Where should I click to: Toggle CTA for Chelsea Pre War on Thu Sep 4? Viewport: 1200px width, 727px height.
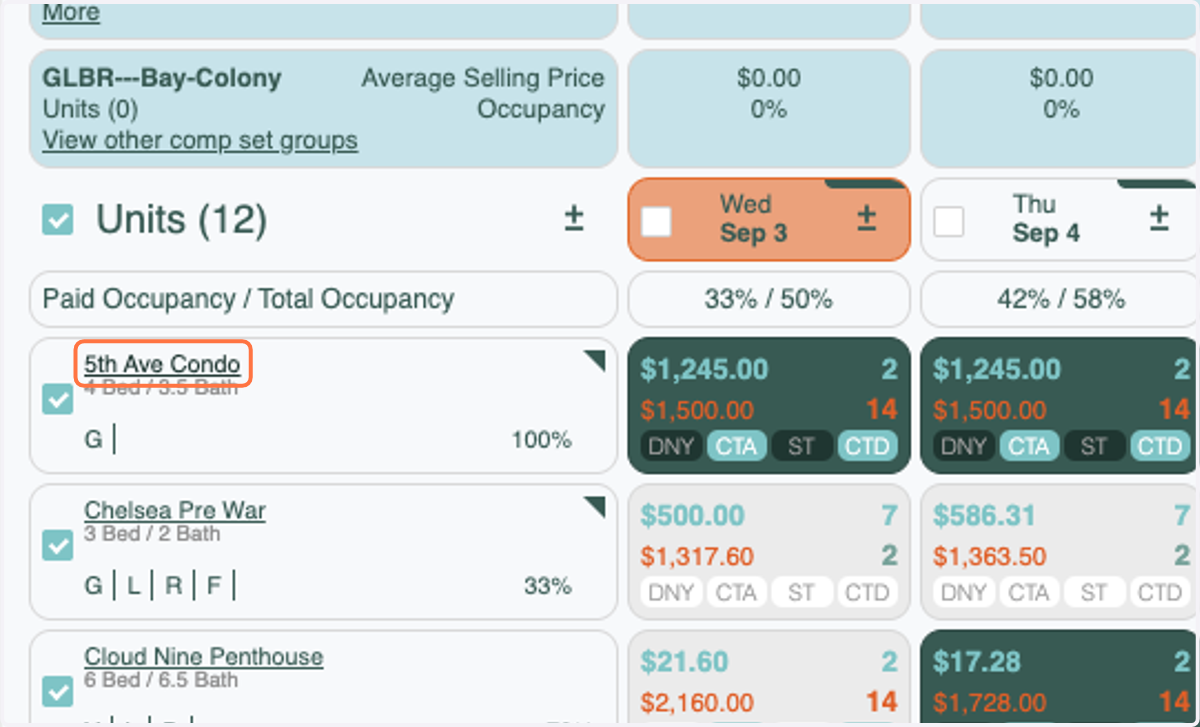coord(1029,593)
